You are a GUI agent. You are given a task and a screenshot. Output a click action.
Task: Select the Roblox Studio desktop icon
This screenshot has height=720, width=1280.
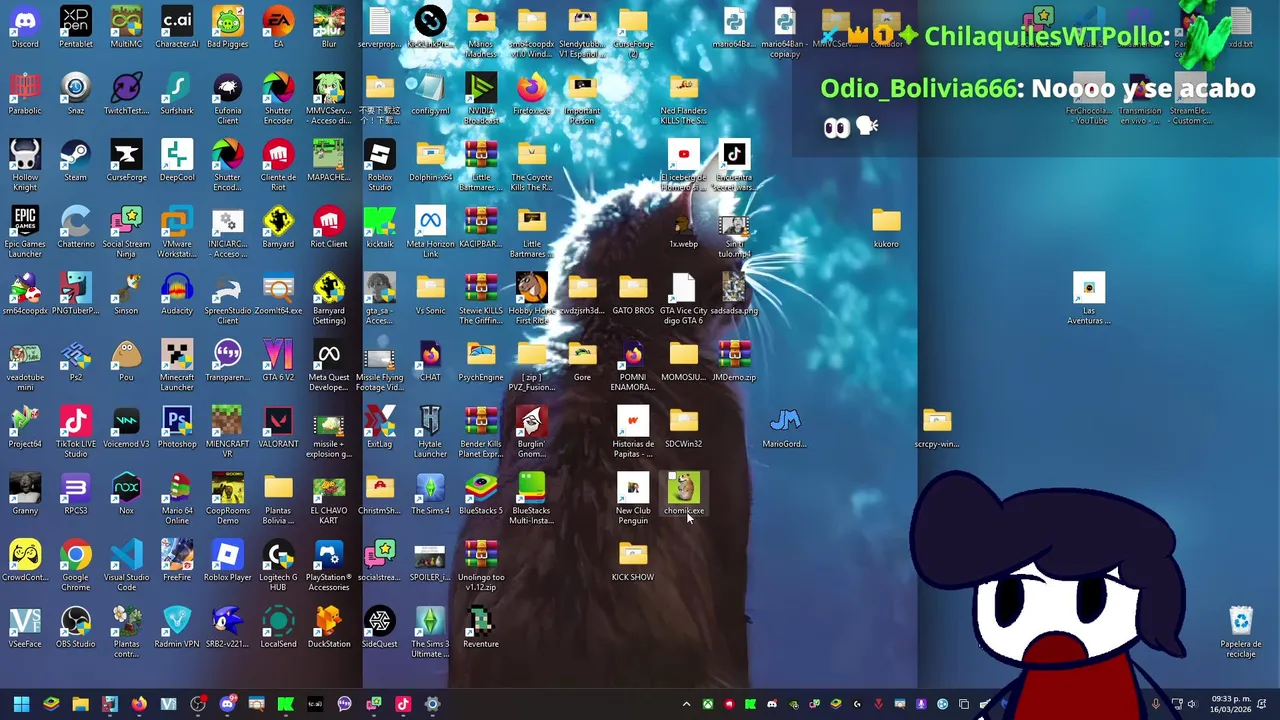tap(380, 166)
